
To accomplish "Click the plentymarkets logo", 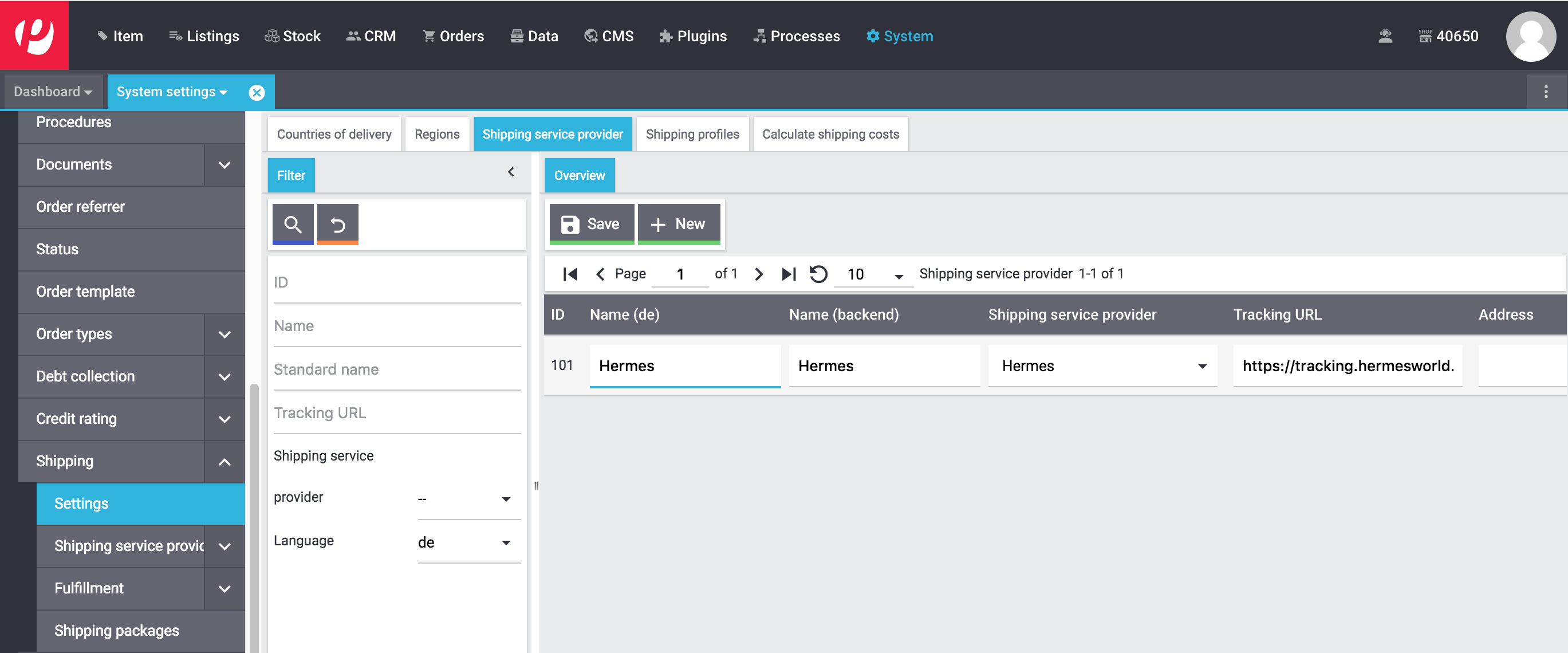I will click(34, 36).
